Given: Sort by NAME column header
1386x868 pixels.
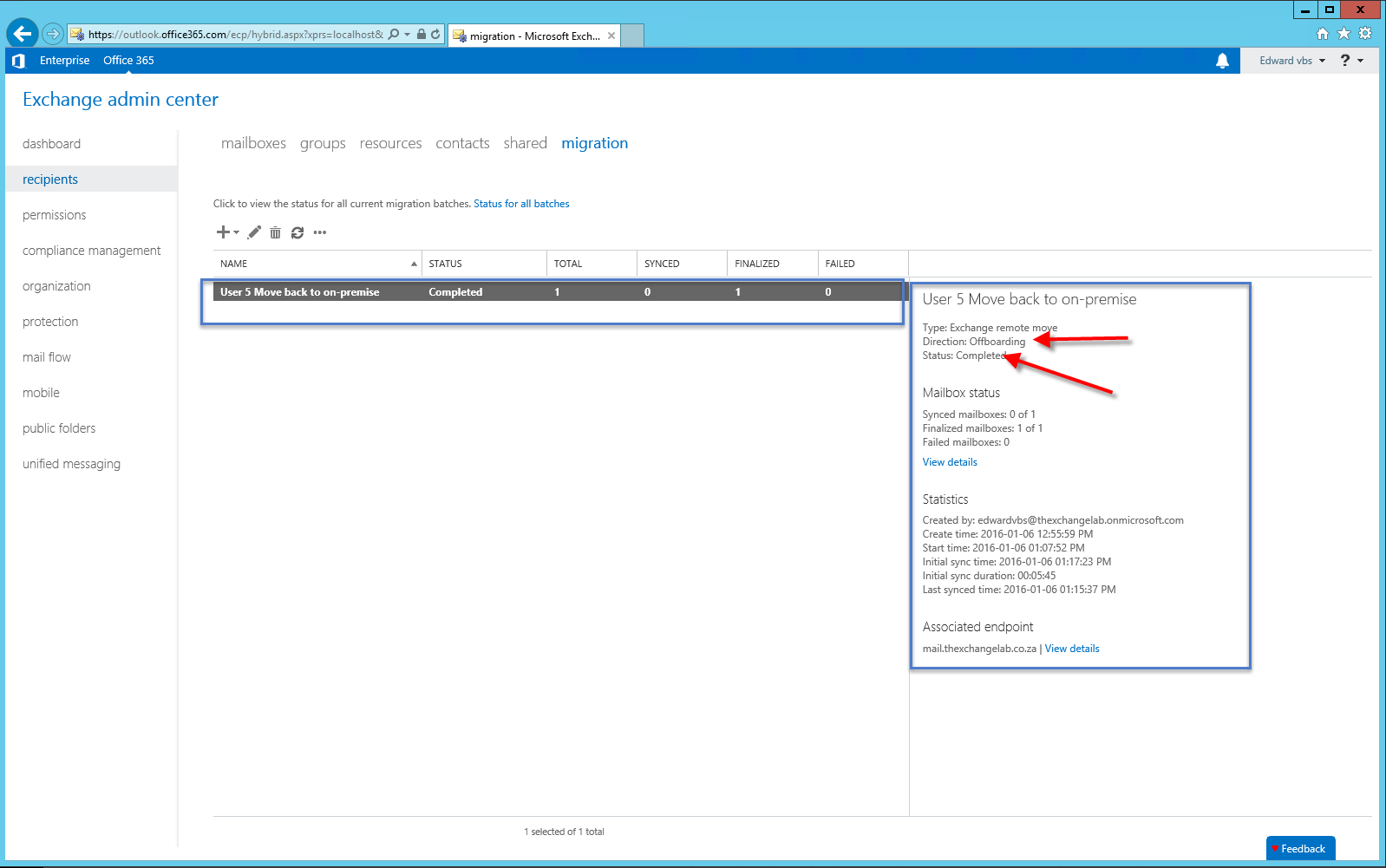Looking at the screenshot, I should pos(317,264).
